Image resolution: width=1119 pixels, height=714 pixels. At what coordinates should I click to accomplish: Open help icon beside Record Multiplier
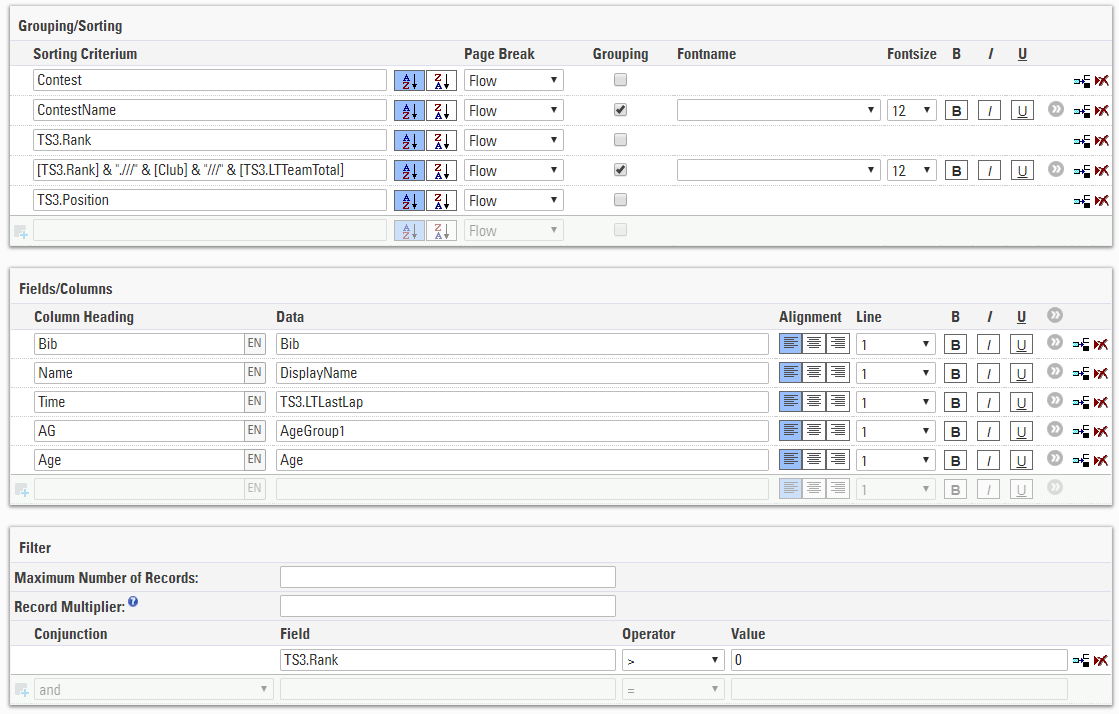[133, 603]
